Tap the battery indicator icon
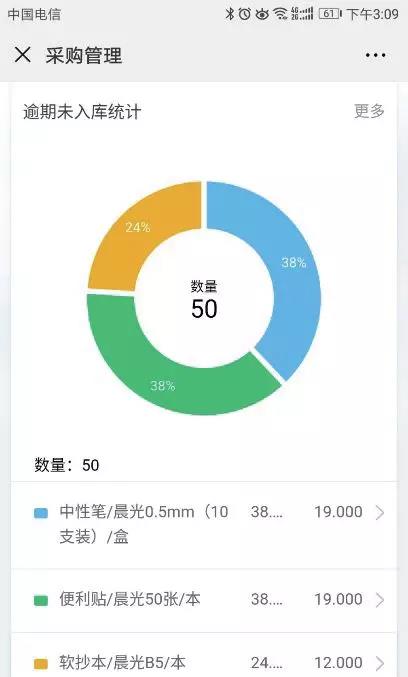Image resolution: width=408 pixels, height=677 pixels. [x=330, y=14]
